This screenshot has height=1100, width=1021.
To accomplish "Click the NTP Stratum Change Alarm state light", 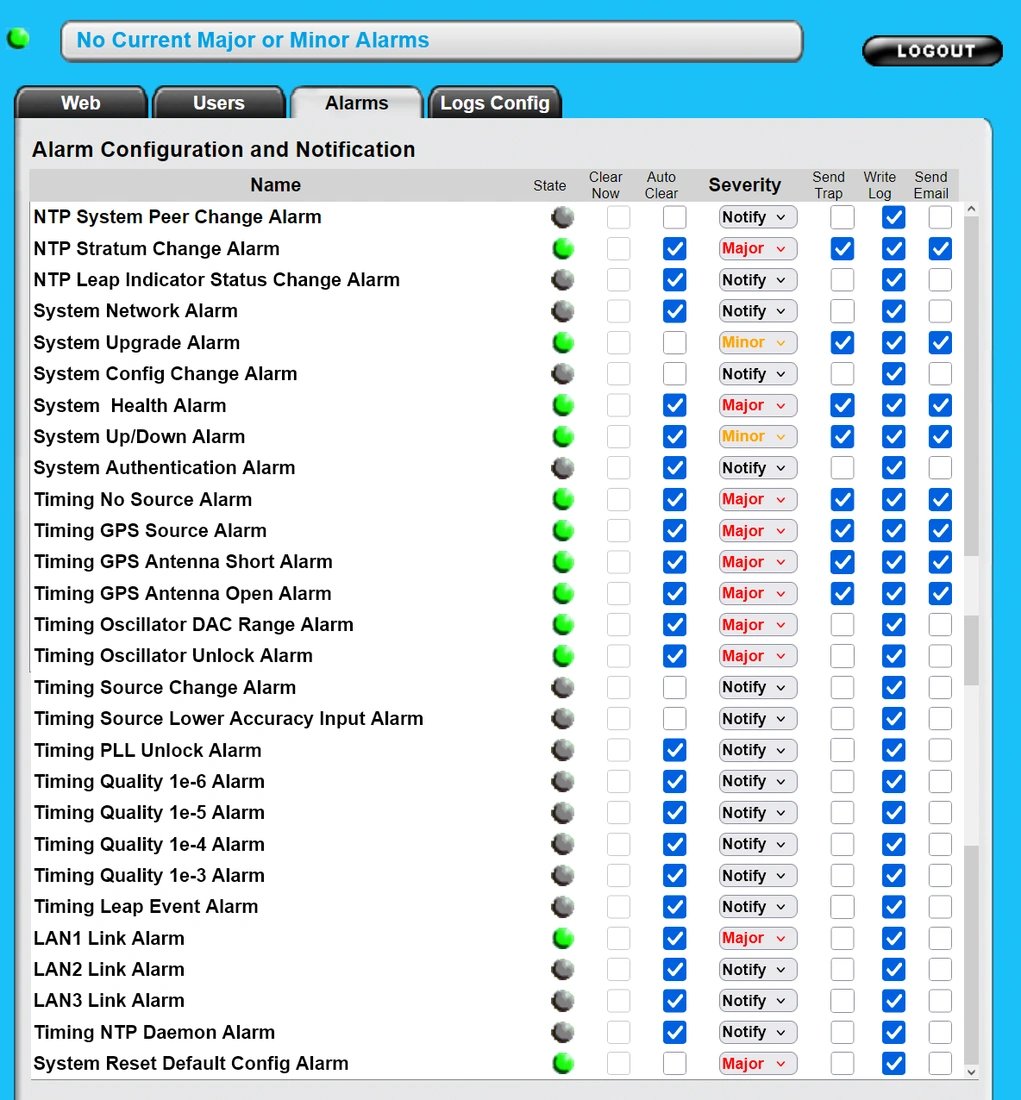I will click(562, 248).
